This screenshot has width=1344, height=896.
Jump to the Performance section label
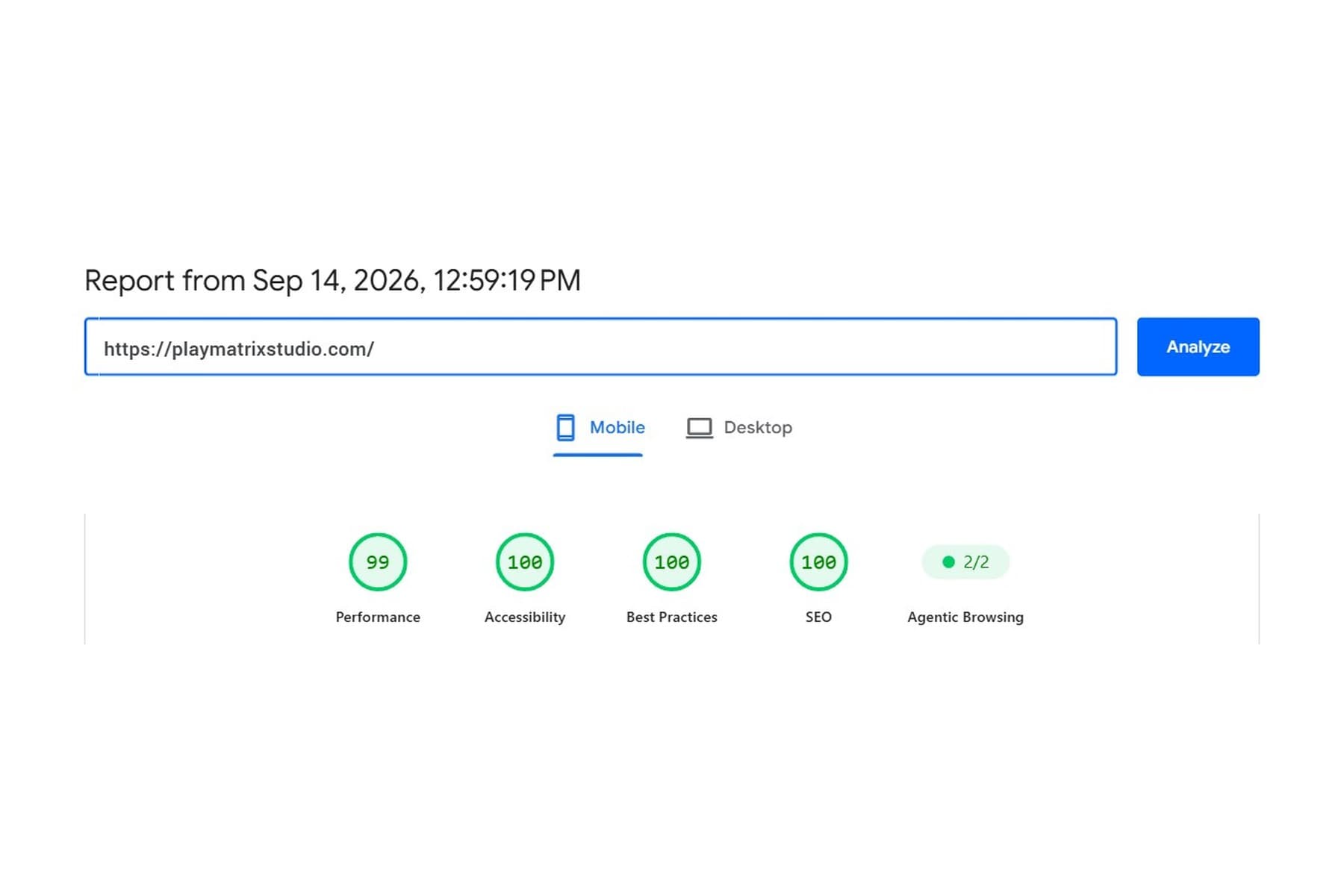(x=378, y=617)
